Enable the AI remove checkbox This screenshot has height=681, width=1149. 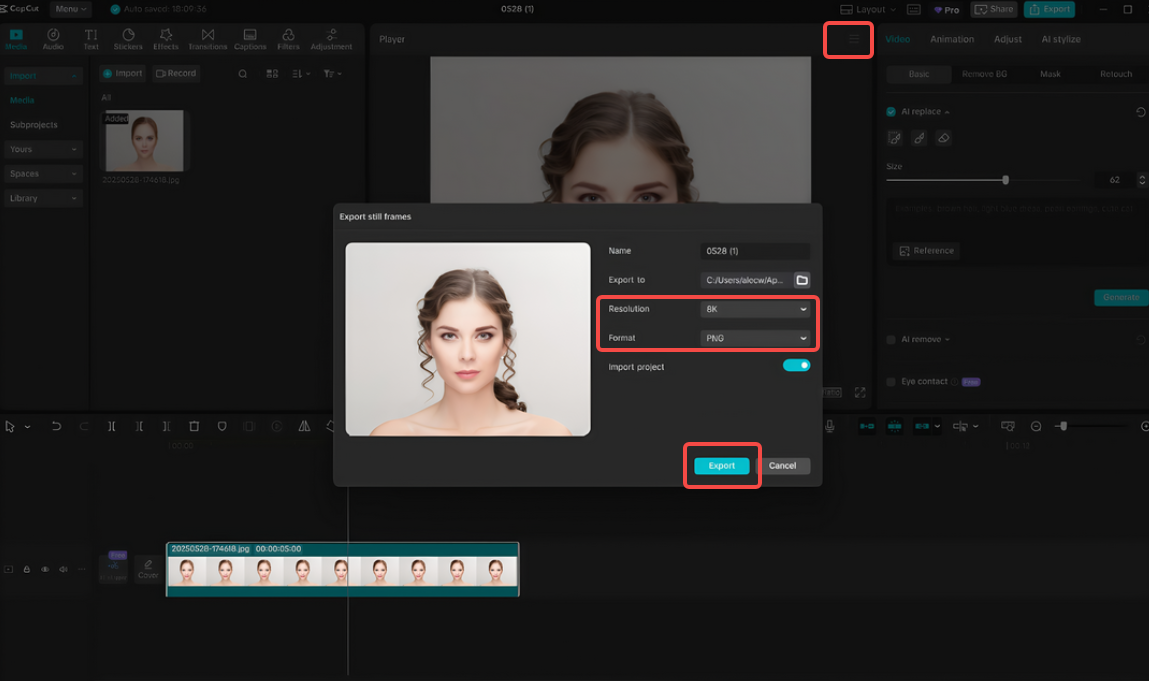click(891, 340)
